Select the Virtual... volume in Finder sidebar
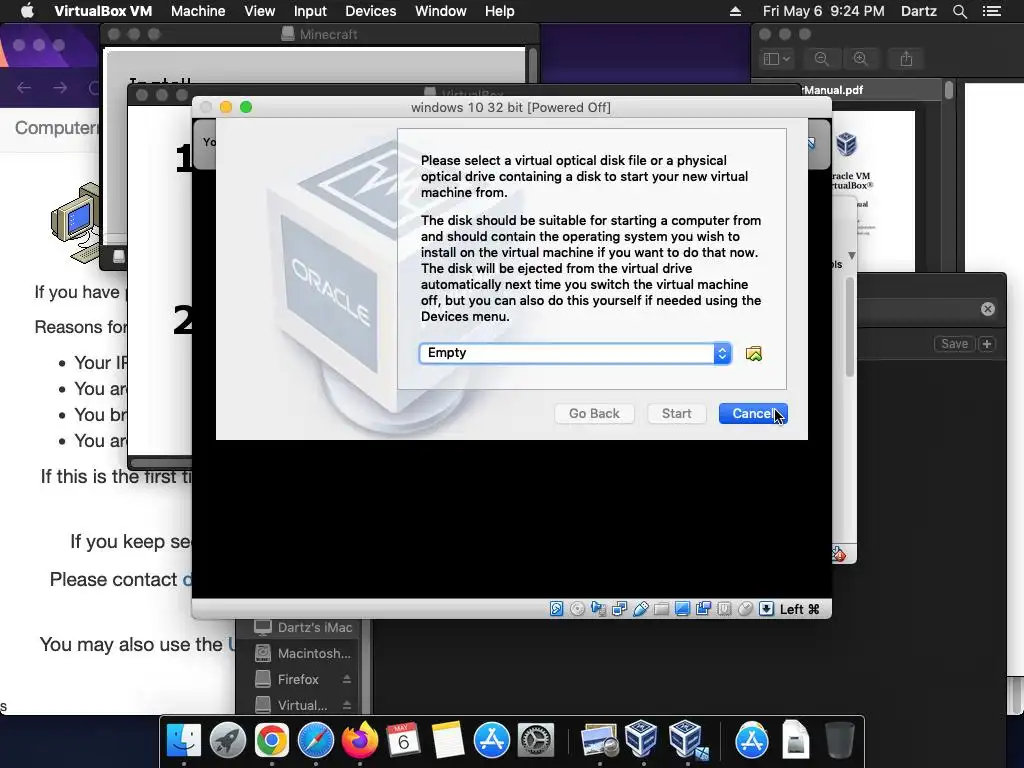 [291, 705]
